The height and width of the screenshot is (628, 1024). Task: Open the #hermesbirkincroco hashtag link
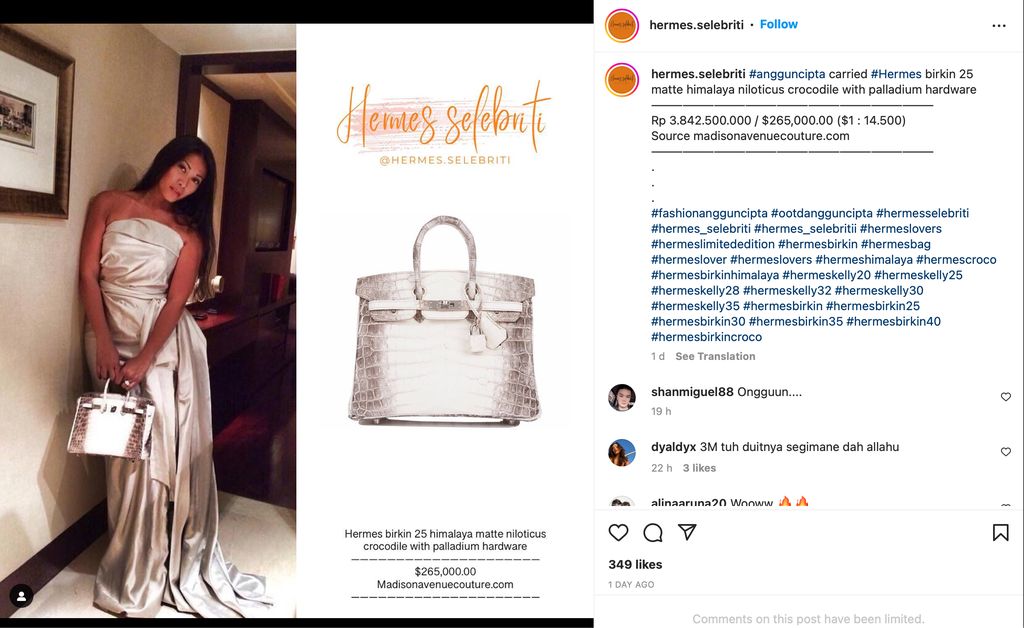click(706, 337)
